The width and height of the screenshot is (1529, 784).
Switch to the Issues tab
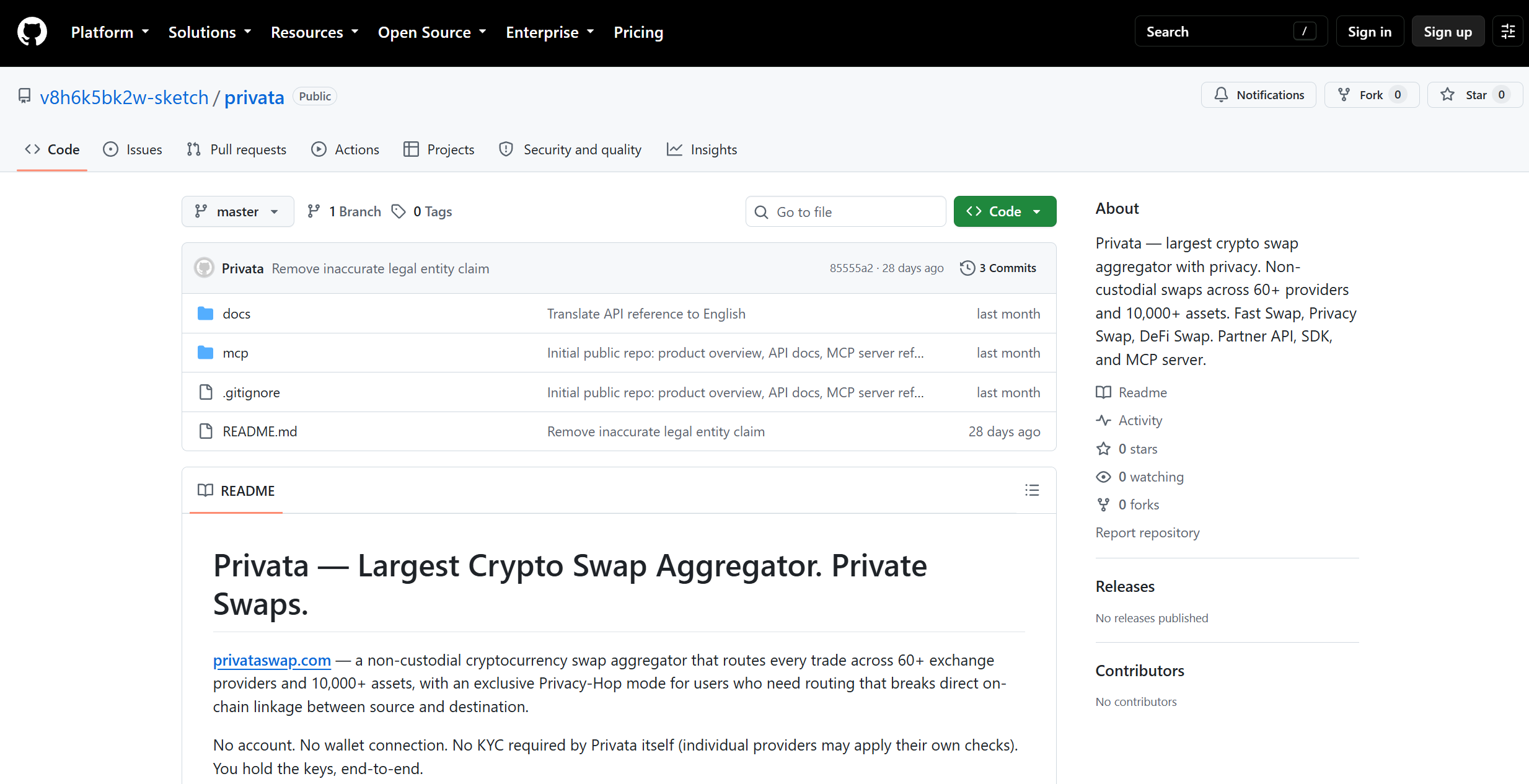(133, 149)
